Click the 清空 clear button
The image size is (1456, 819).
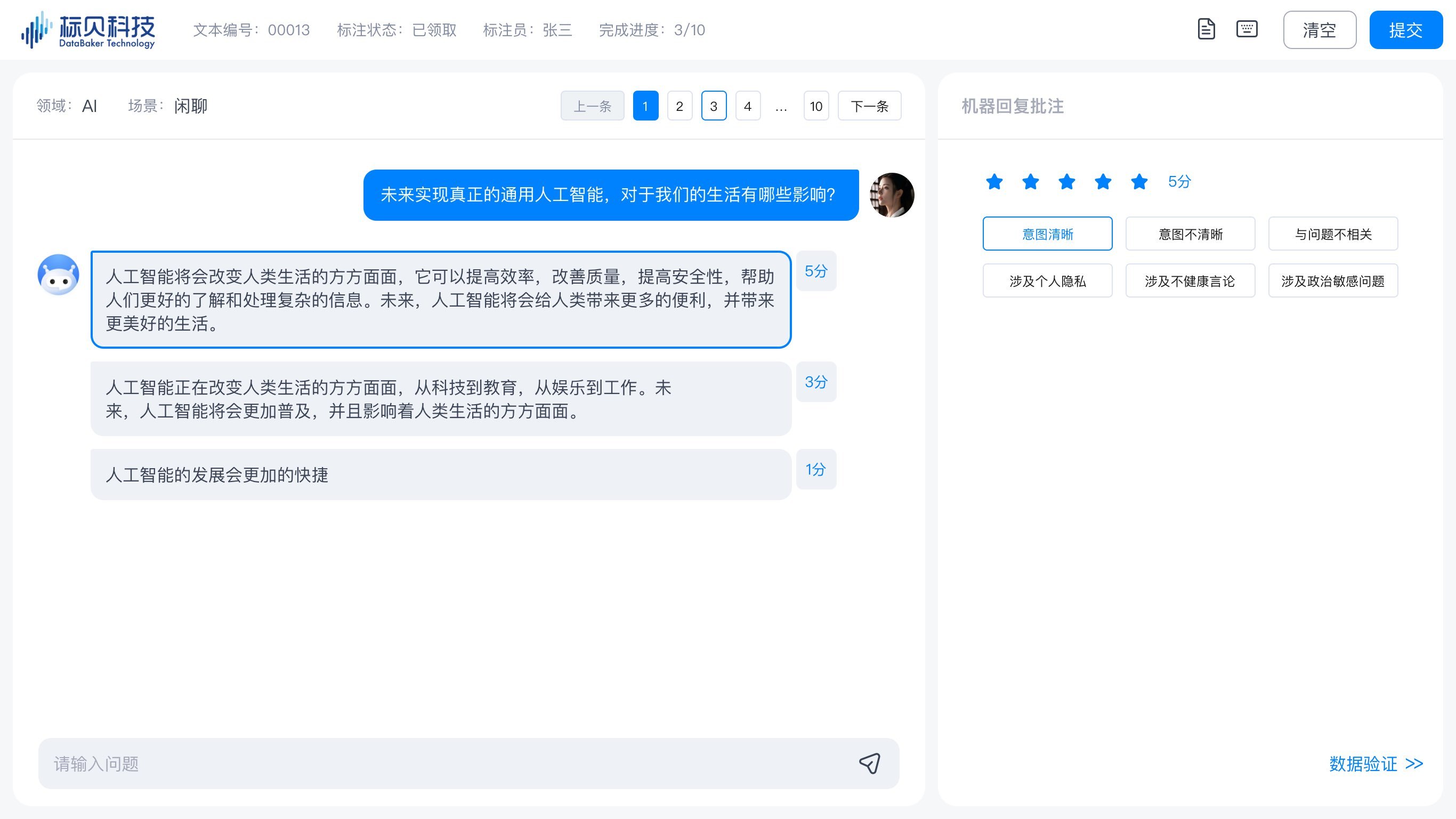tap(1319, 30)
